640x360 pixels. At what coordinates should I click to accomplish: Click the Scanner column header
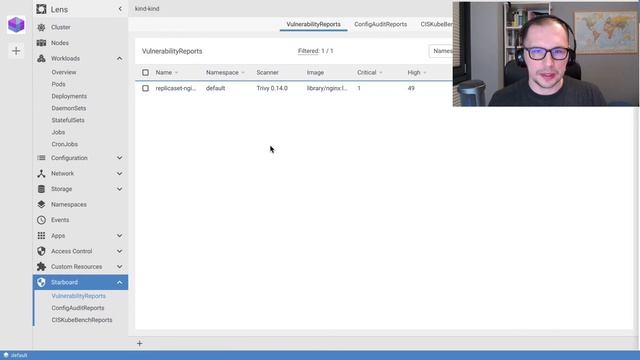(267, 73)
